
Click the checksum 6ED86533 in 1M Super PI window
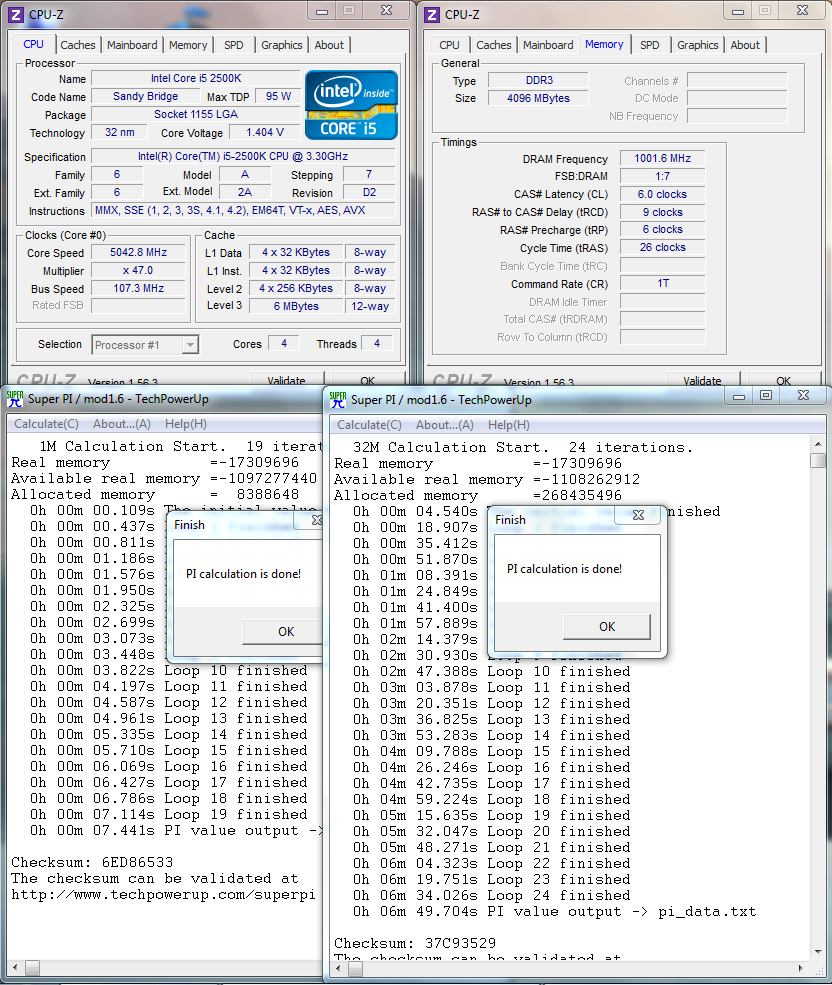tap(138, 863)
